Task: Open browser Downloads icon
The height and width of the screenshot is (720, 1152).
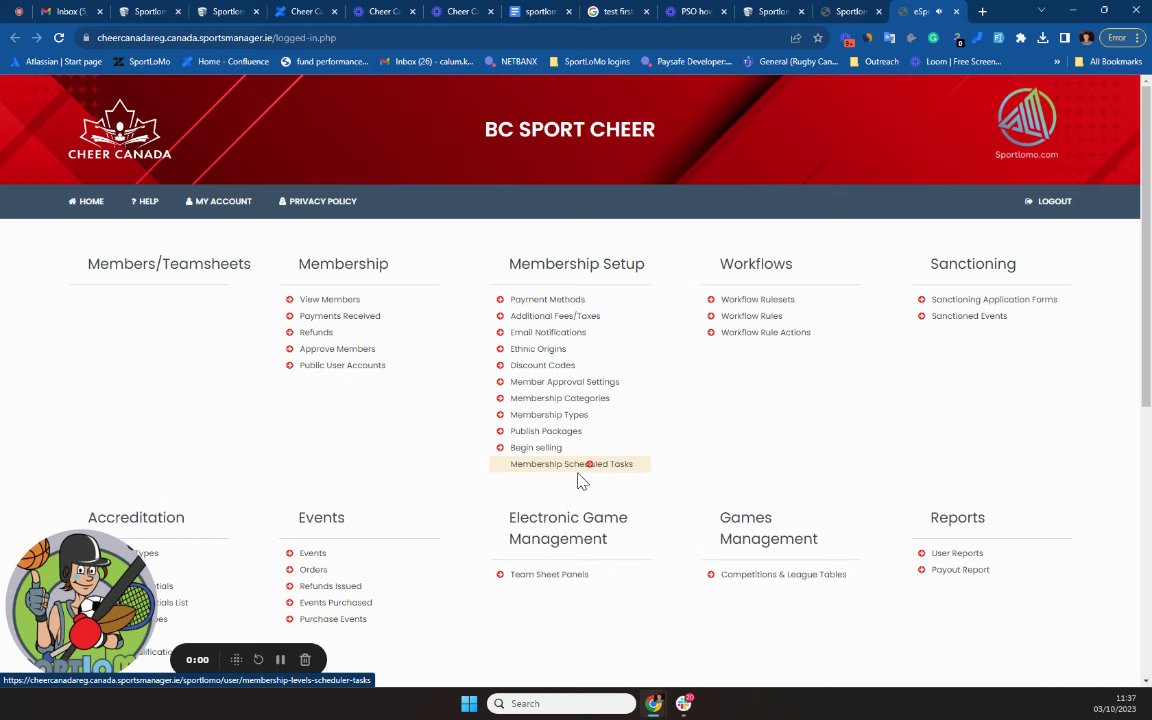Action: tap(1043, 37)
